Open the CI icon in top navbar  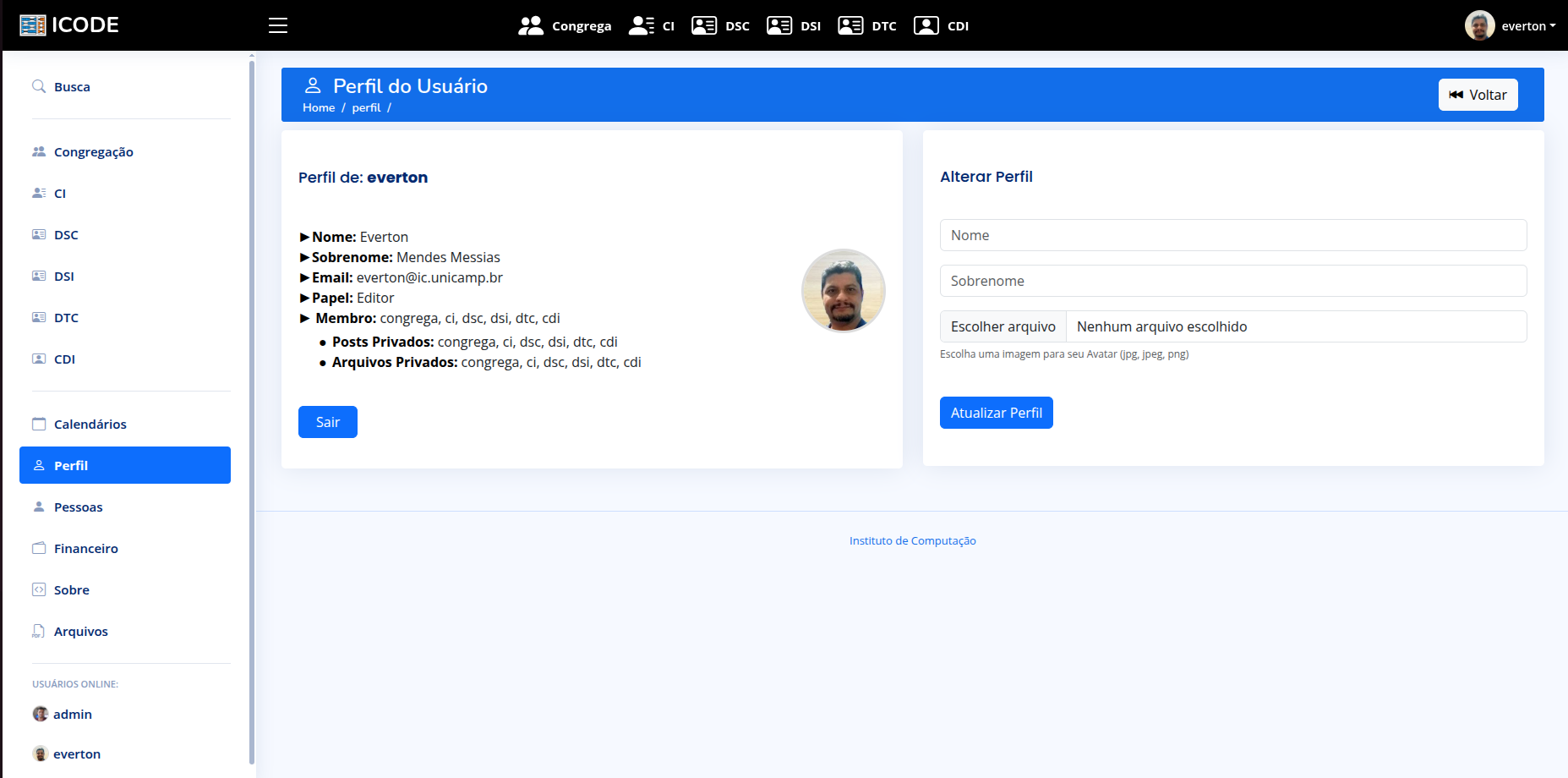(642, 25)
